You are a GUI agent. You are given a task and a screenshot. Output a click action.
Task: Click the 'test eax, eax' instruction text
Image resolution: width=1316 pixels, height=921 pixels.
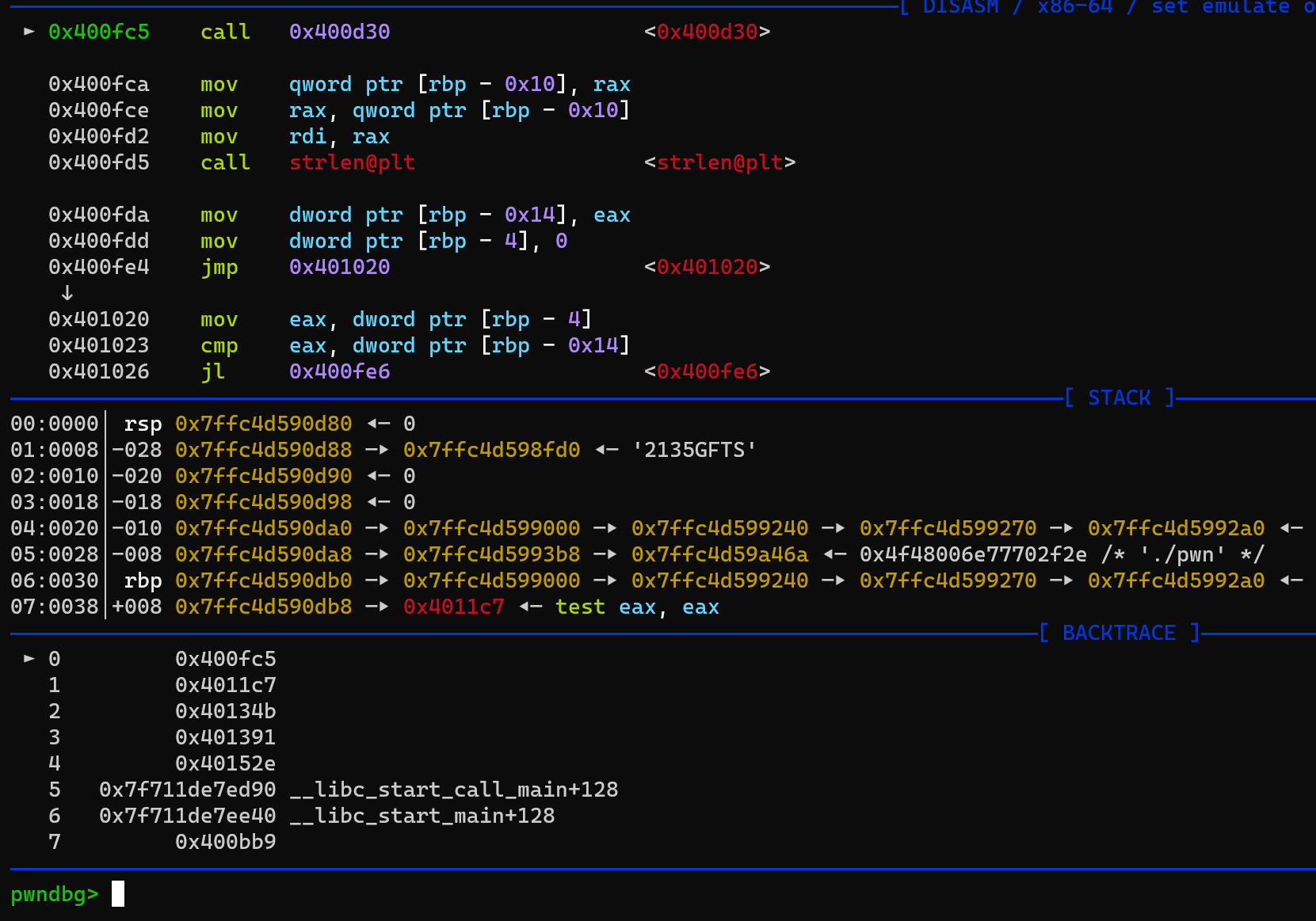(638, 607)
